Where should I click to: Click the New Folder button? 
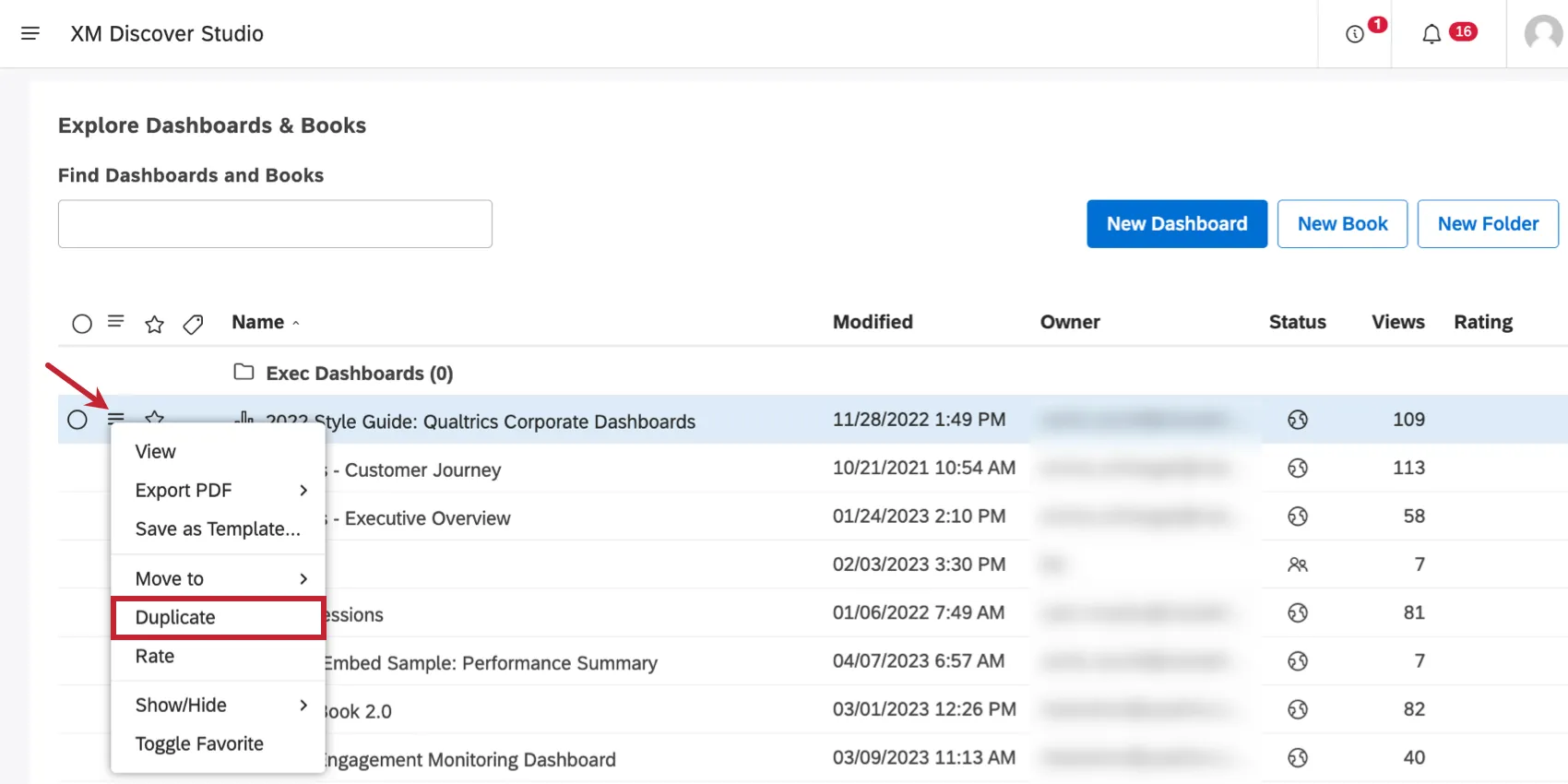tap(1487, 224)
